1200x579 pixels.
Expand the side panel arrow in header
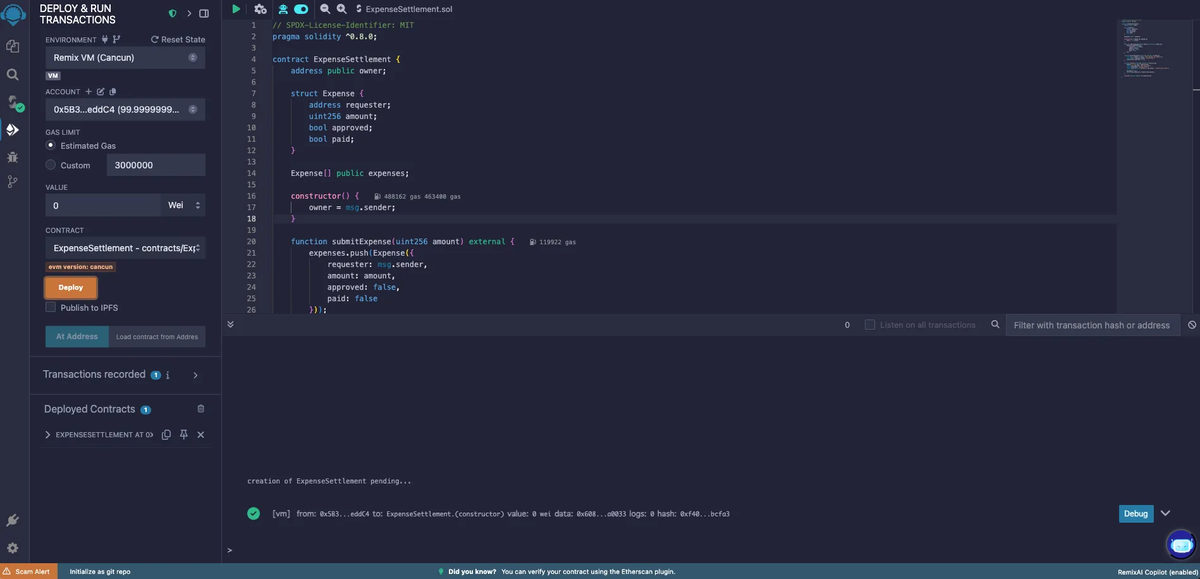189,14
